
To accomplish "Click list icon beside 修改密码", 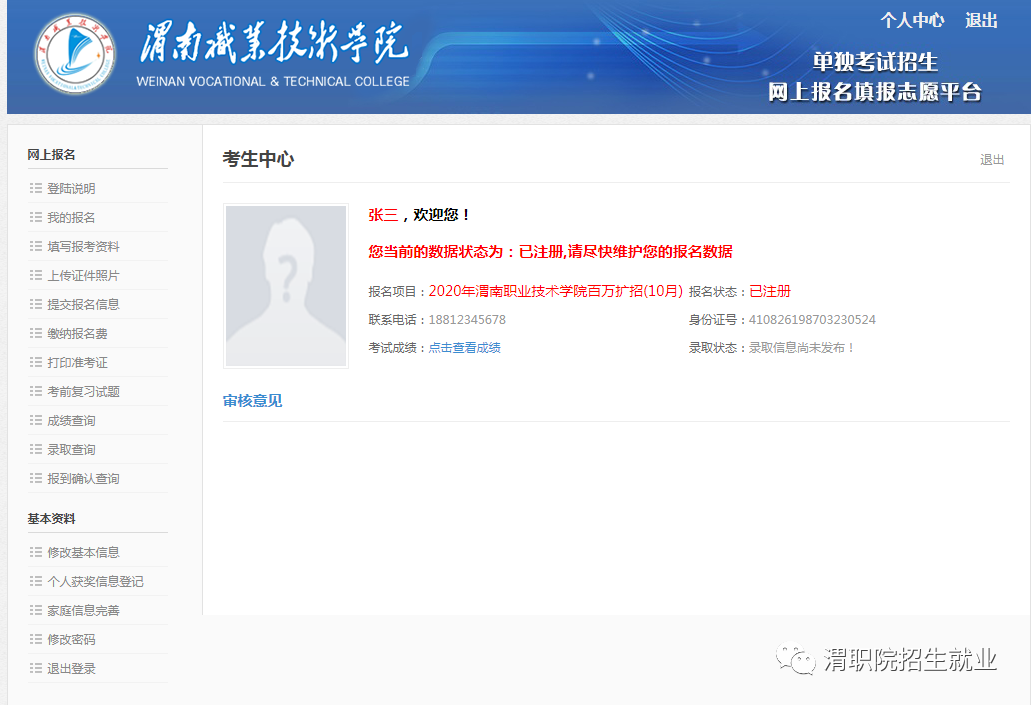I will [36, 639].
